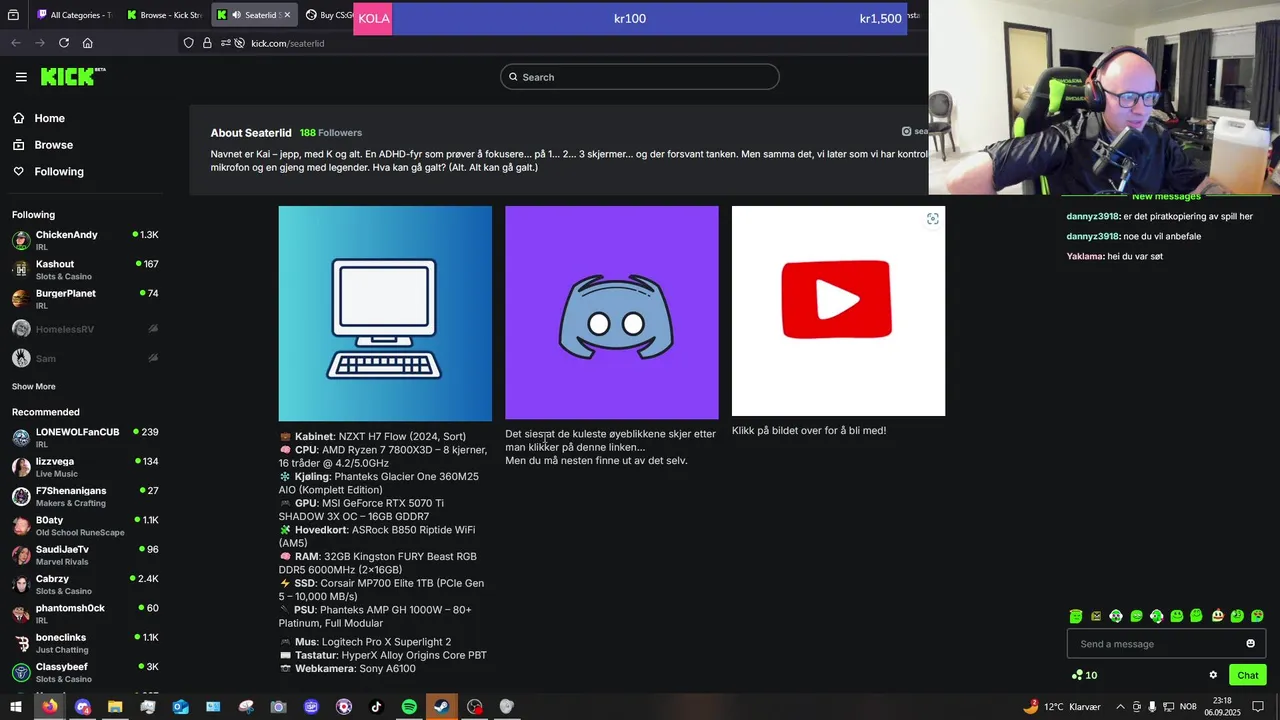The height and width of the screenshot is (720, 1280).
Task: Insert the party-hat Kick emote
Action: 1217,616
